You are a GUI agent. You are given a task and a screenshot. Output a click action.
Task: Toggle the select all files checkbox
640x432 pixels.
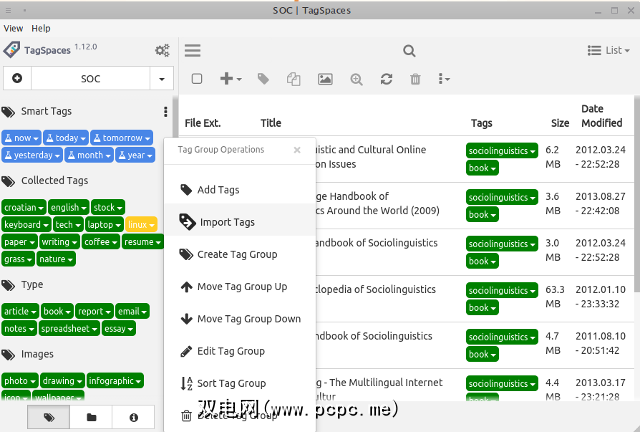(x=197, y=79)
